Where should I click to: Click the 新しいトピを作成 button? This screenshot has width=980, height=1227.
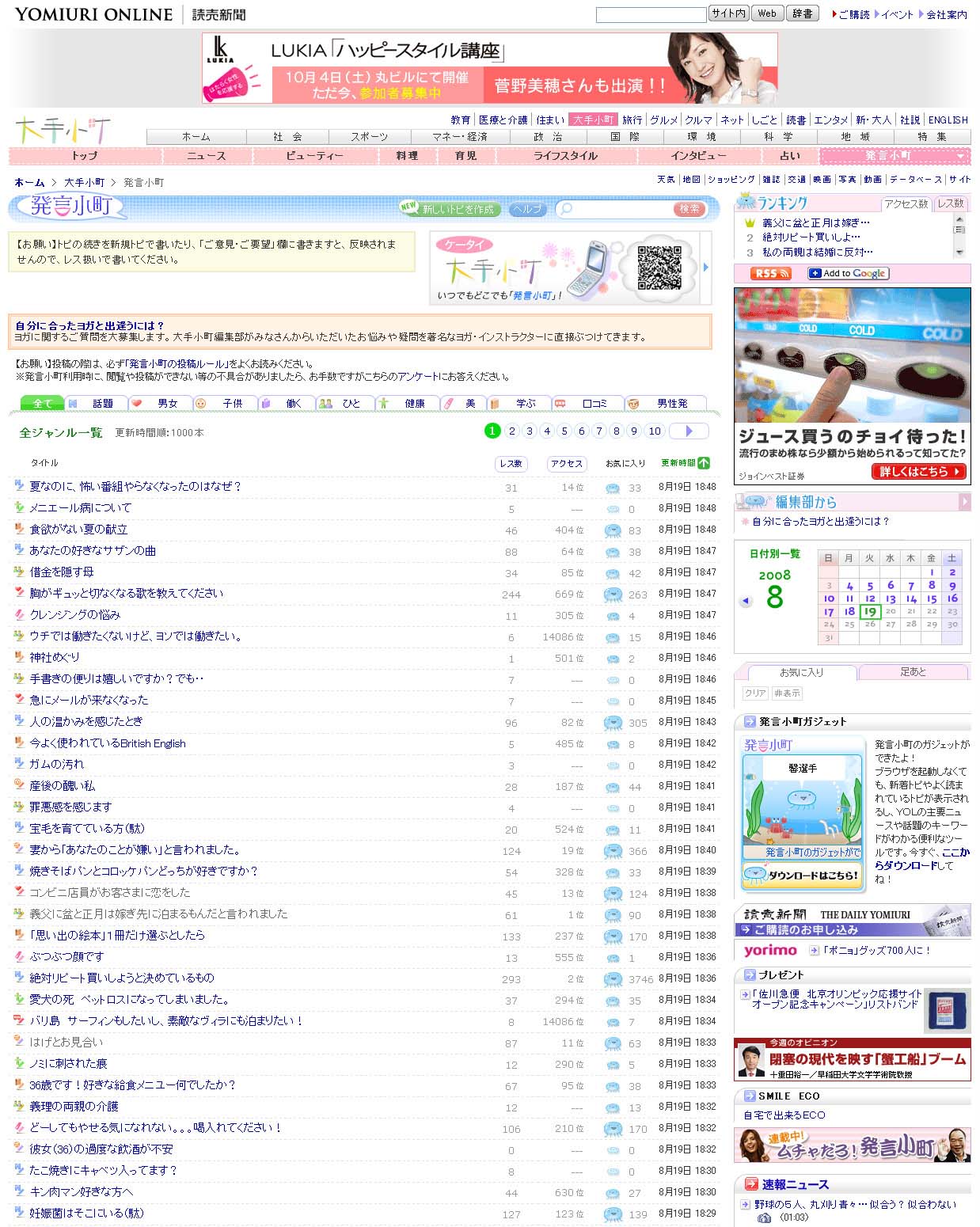[449, 209]
